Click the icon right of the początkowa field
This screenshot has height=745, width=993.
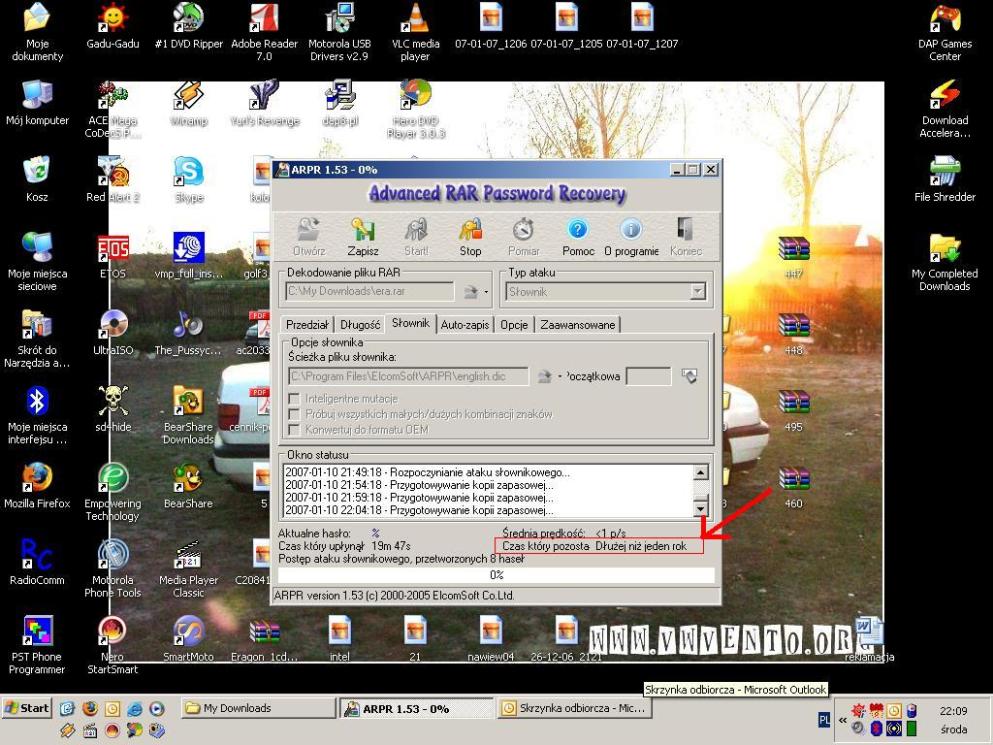pos(689,376)
